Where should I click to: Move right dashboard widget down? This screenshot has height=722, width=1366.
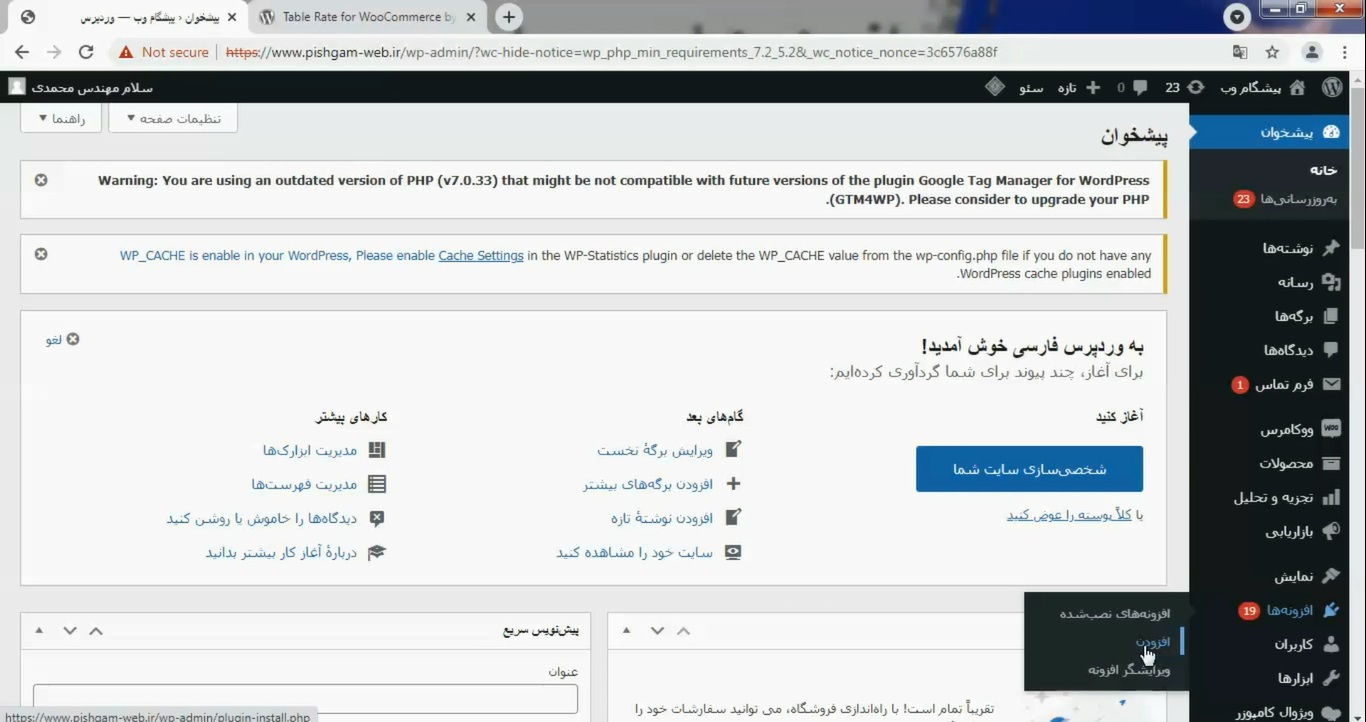[x=657, y=630]
